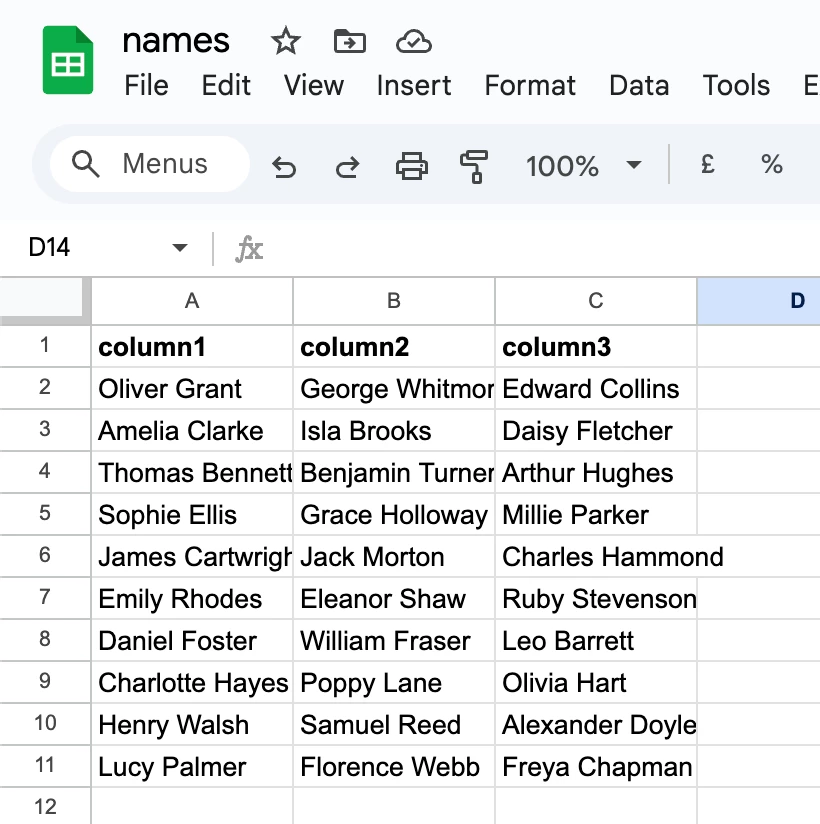Select the Amelia Clarke cell
Image resolution: width=820 pixels, height=824 pixels.
(x=192, y=430)
